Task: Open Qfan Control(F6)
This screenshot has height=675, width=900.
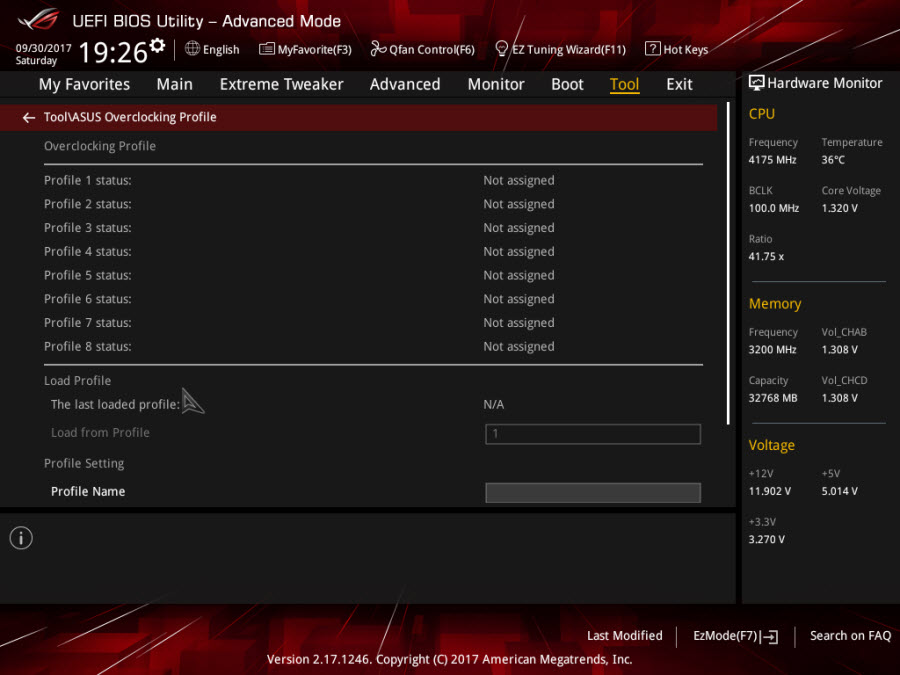Action: click(x=432, y=49)
